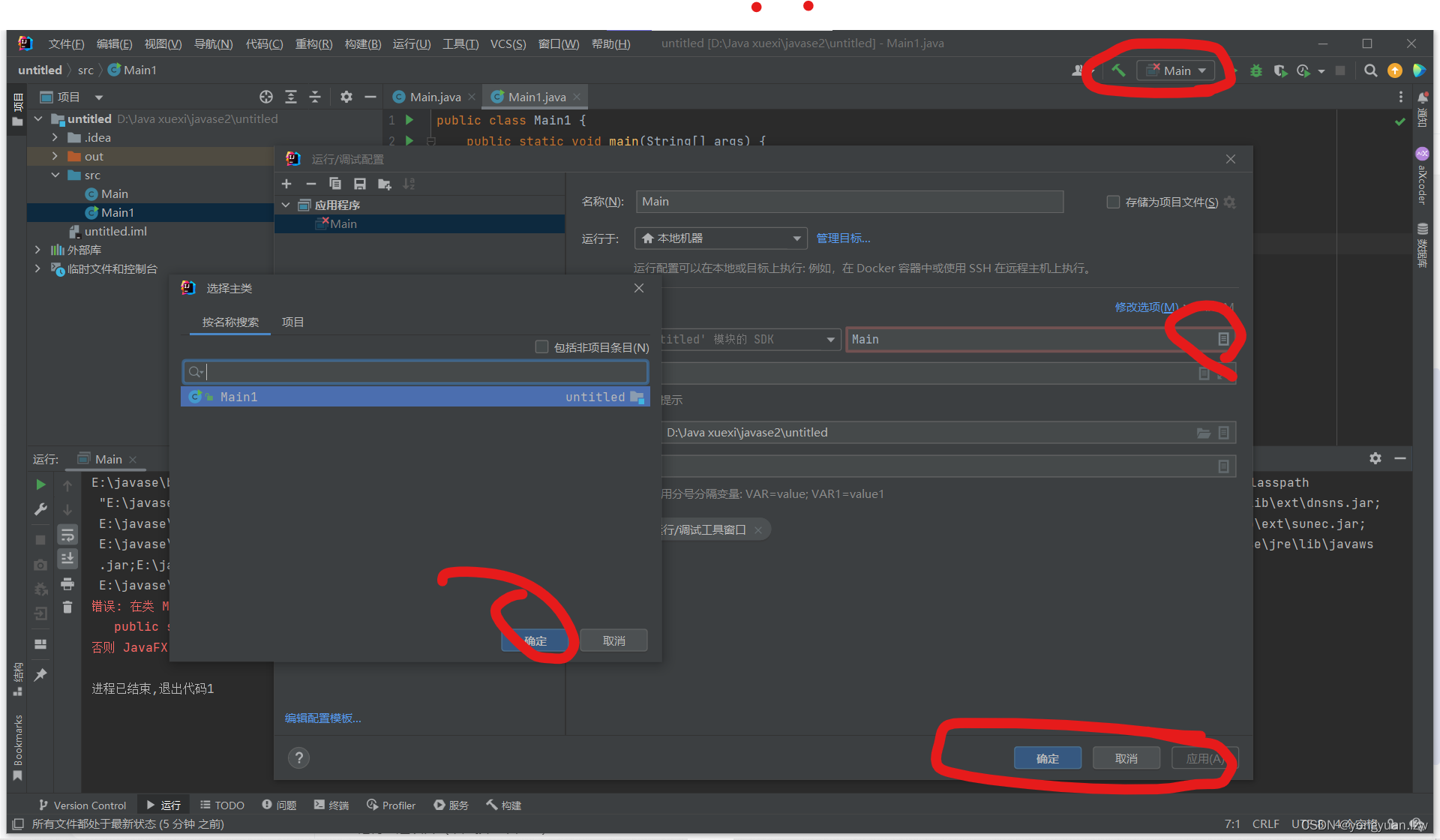Confirm the class selection with OK button
The height and width of the screenshot is (840, 1440).
tap(535, 640)
